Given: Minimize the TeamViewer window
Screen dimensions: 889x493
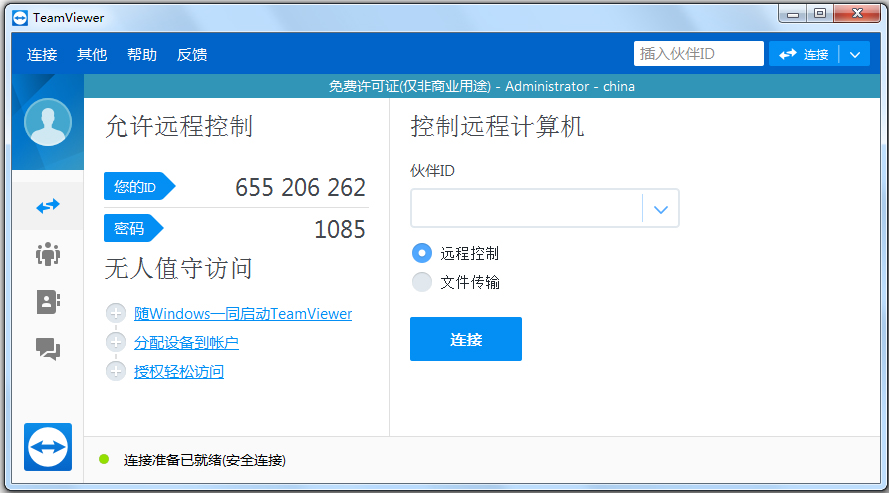Looking at the screenshot, I should point(793,14).
